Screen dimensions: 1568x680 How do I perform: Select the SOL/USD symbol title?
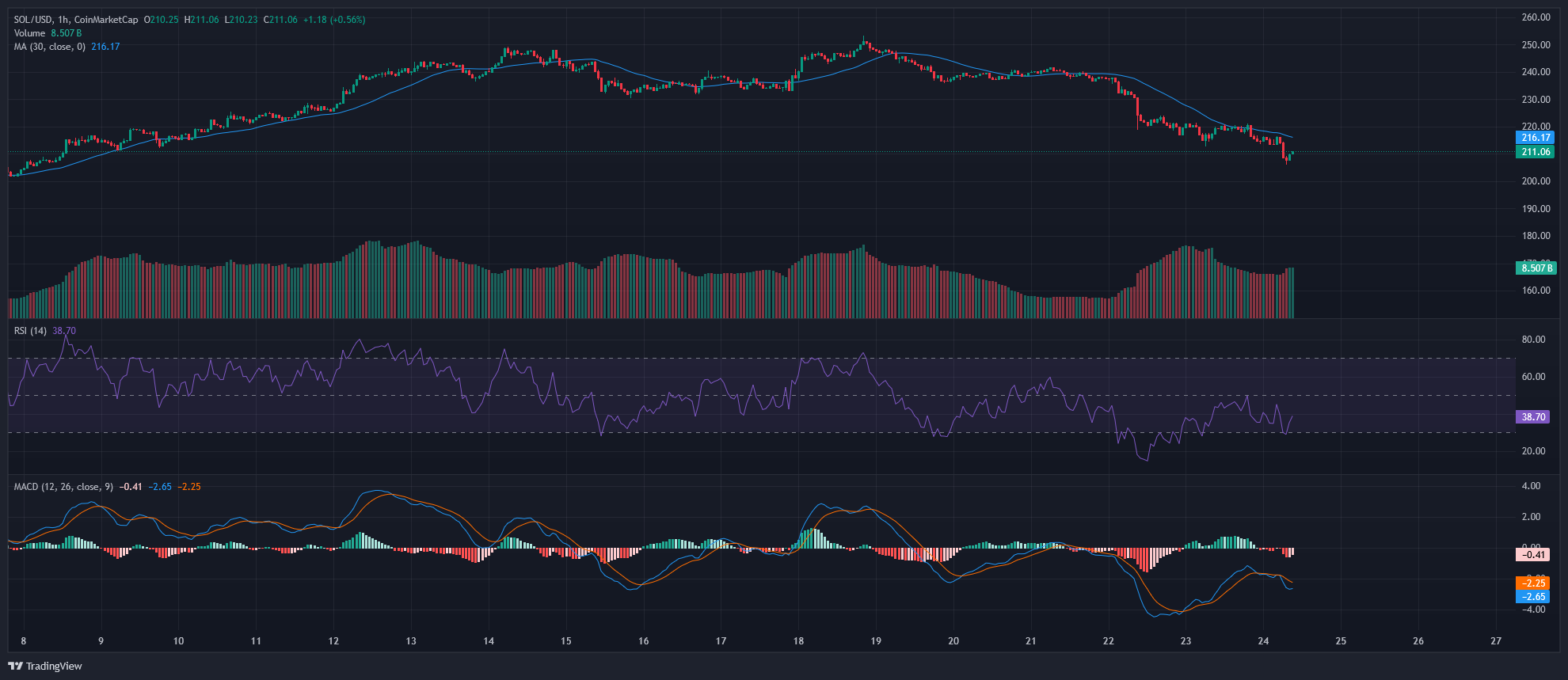point(33,20)
